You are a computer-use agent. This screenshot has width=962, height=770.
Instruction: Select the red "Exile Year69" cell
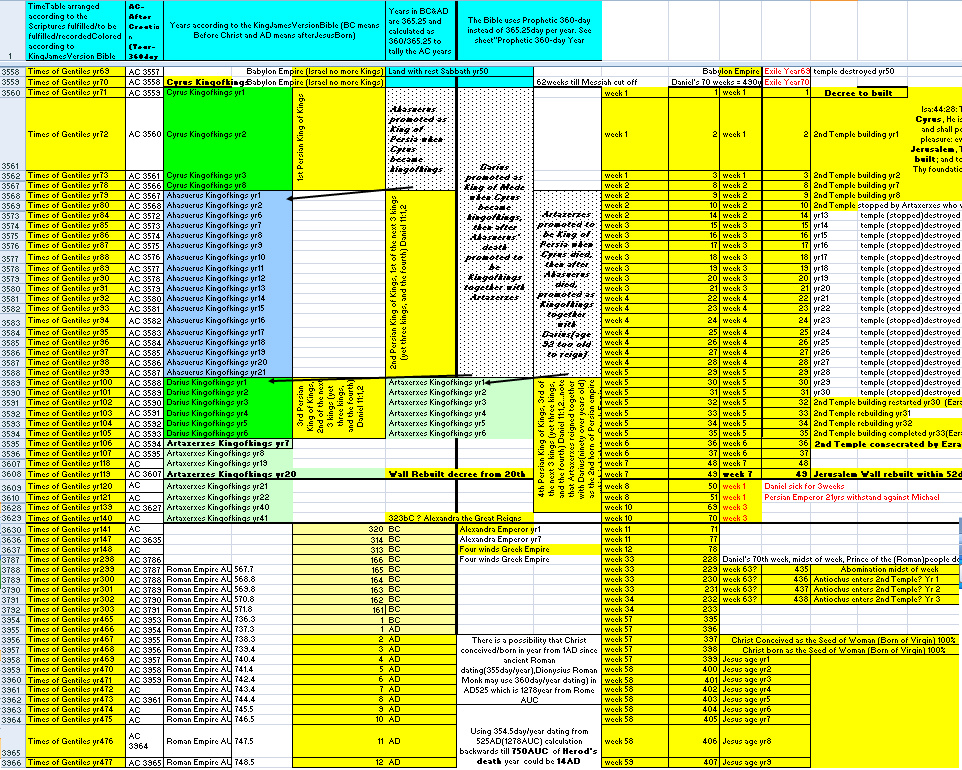tap(787, 72)
